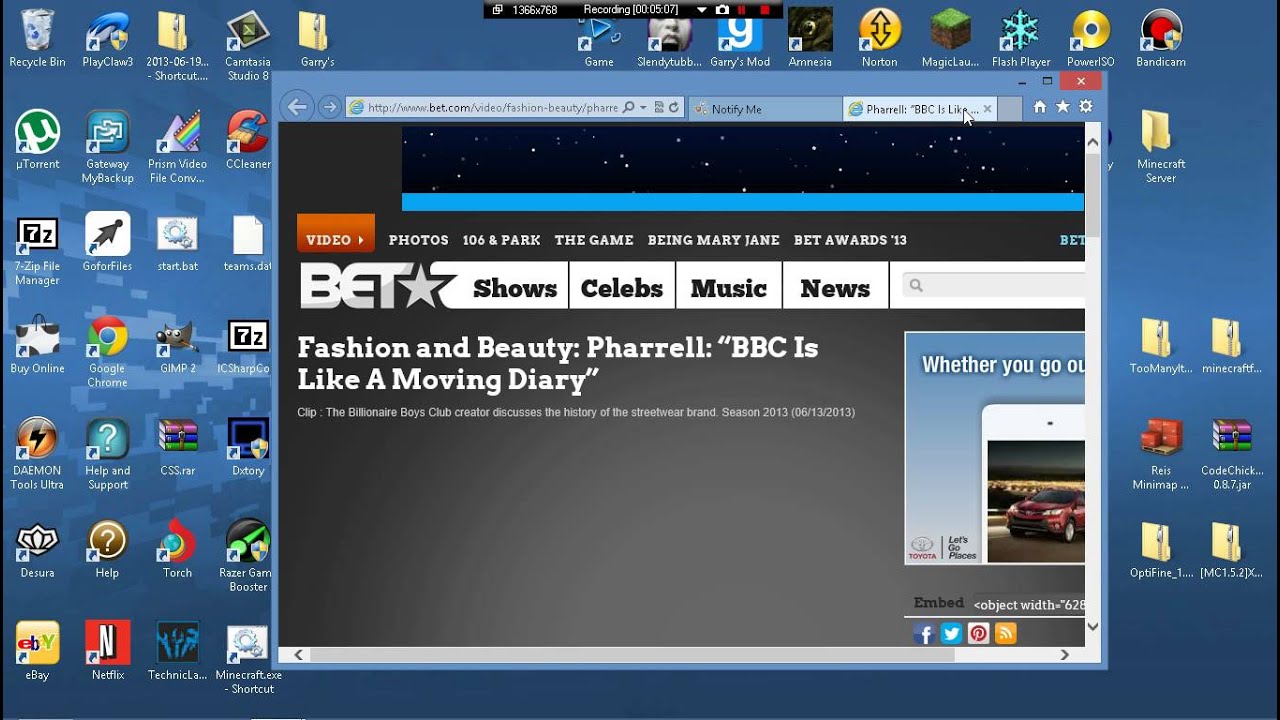Switch to the Notify Me tab
The image size is (1280, 720).
[765, 109]
